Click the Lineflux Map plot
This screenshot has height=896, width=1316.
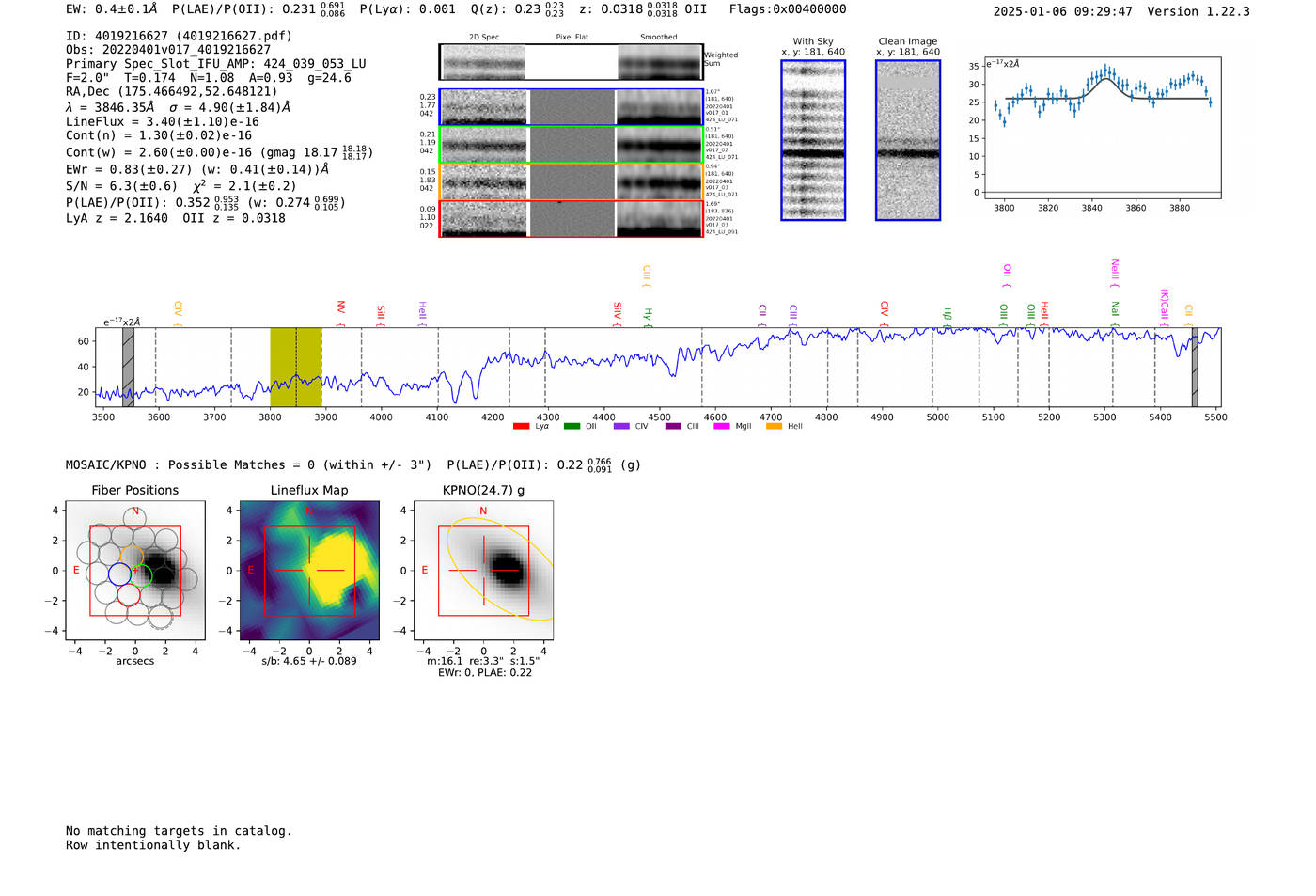tap(309, 571)
